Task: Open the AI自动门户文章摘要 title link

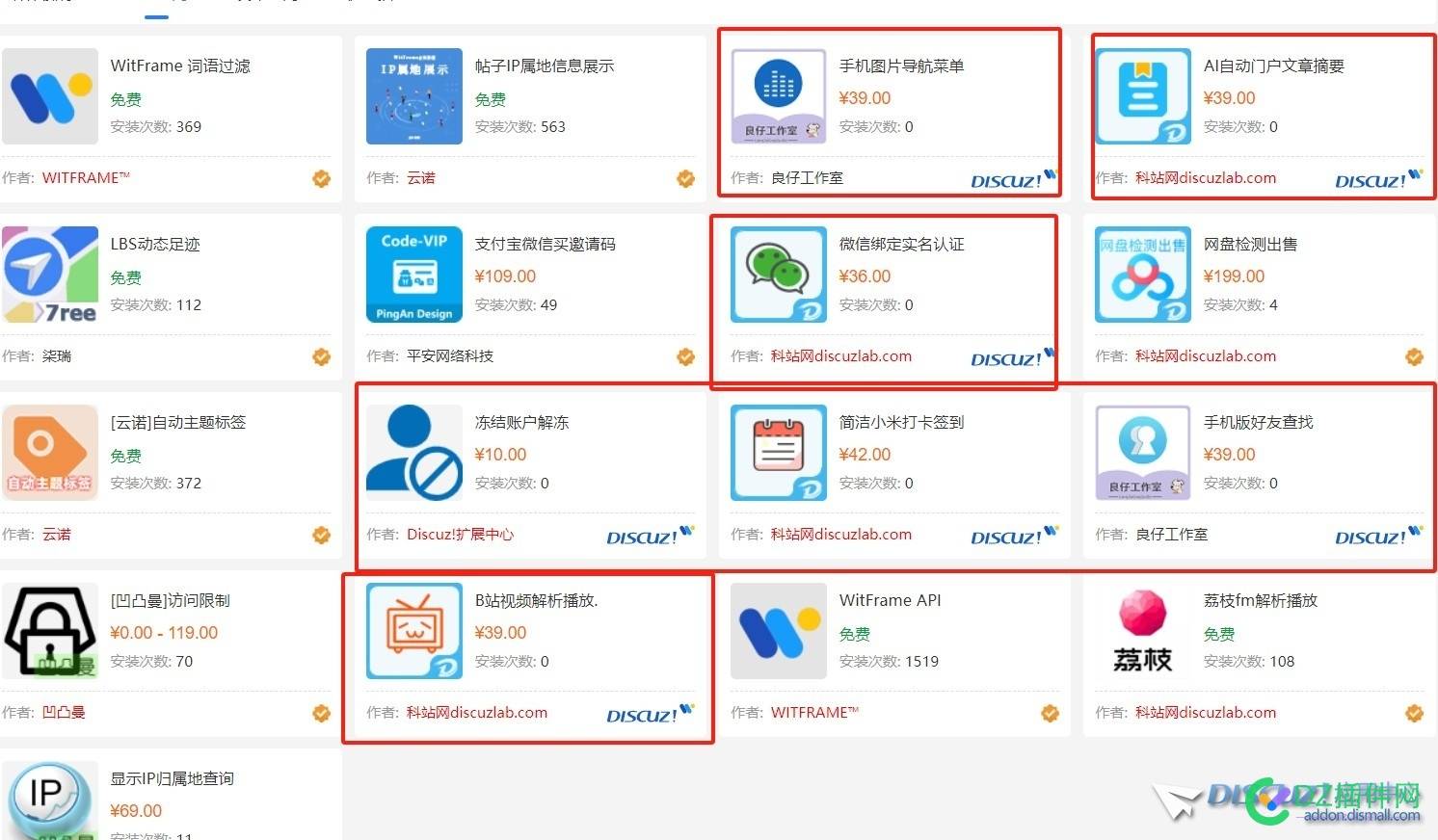Action: click(x=1274, y=66)
